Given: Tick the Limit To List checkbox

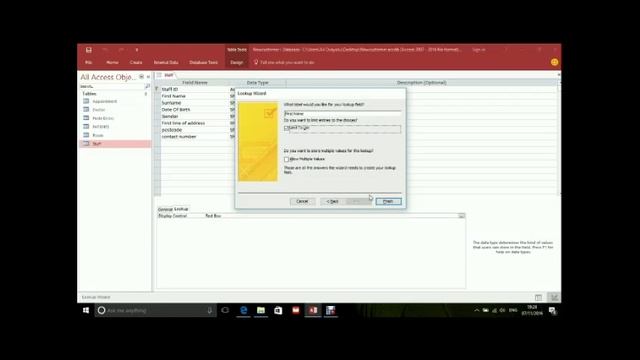Looking at the screenshot, I should 287,128.
